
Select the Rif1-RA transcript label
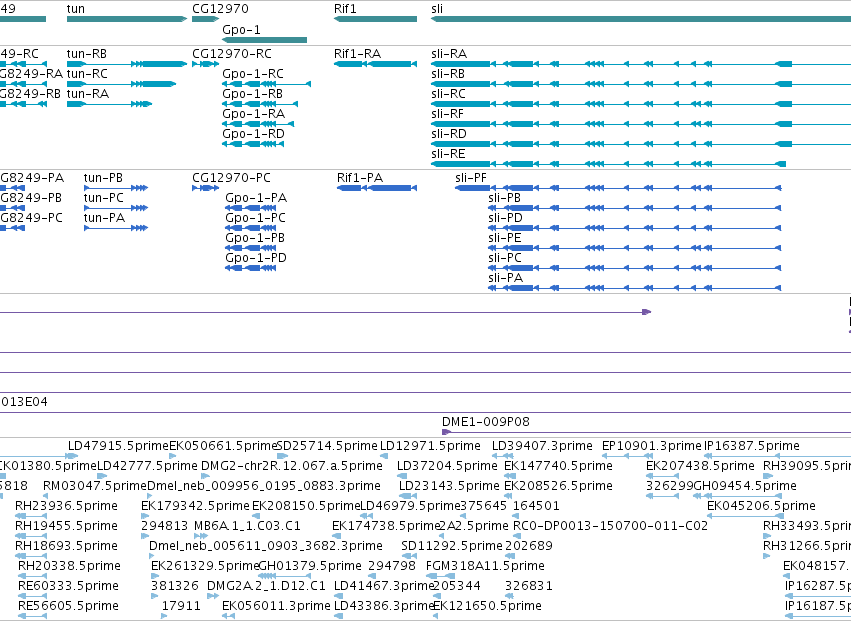358,54
